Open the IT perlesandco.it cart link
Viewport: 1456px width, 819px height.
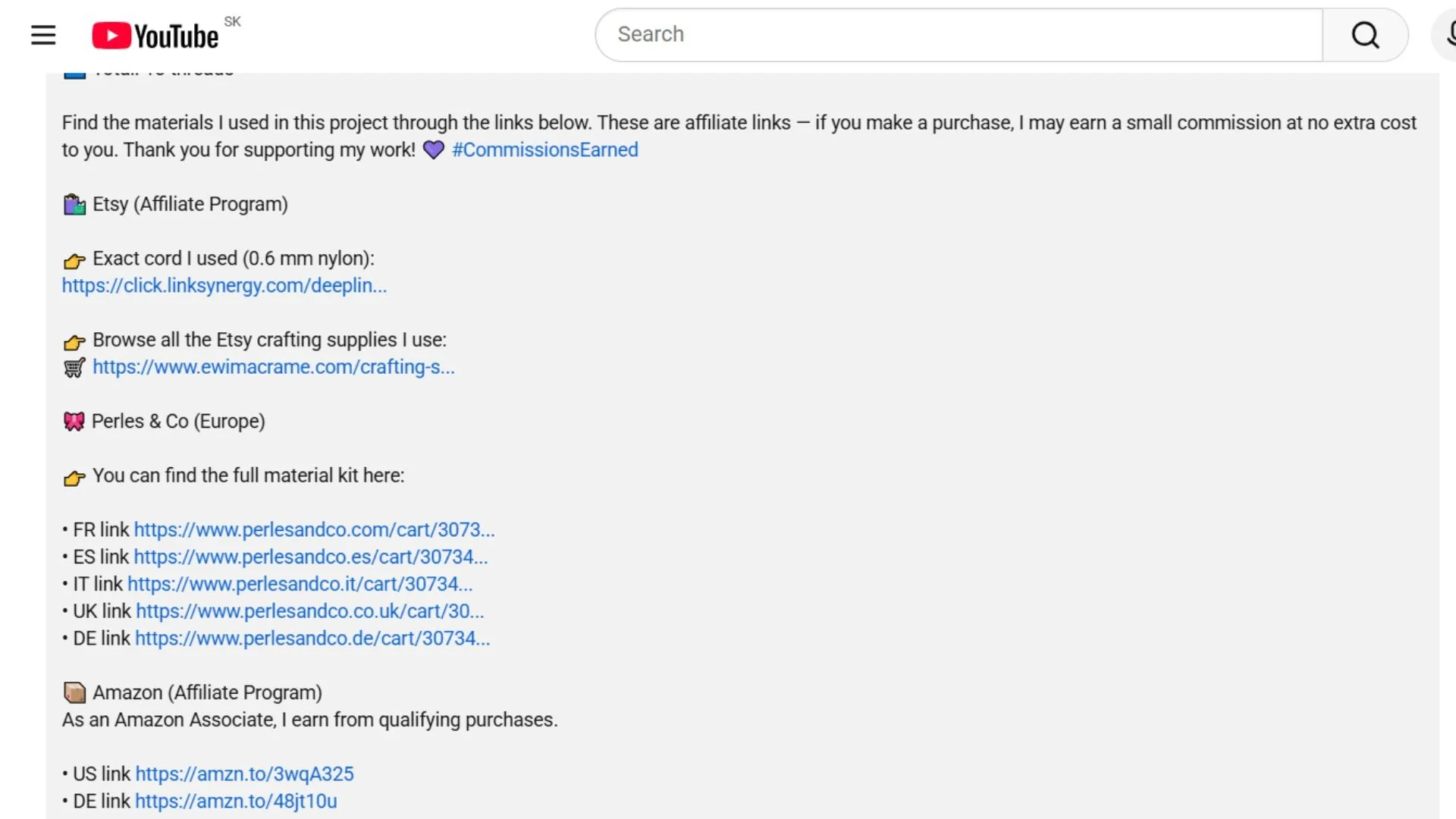pyautogui.click(x=300, y=585)
